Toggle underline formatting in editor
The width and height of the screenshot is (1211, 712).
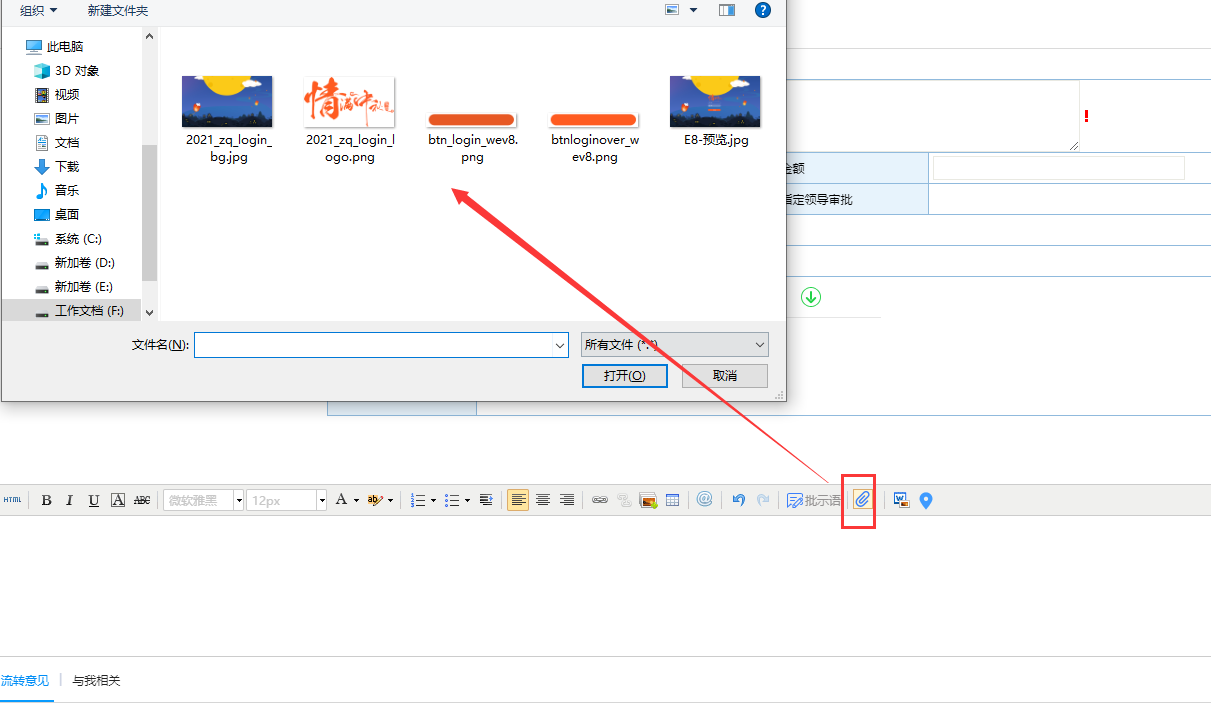point(93,500)
